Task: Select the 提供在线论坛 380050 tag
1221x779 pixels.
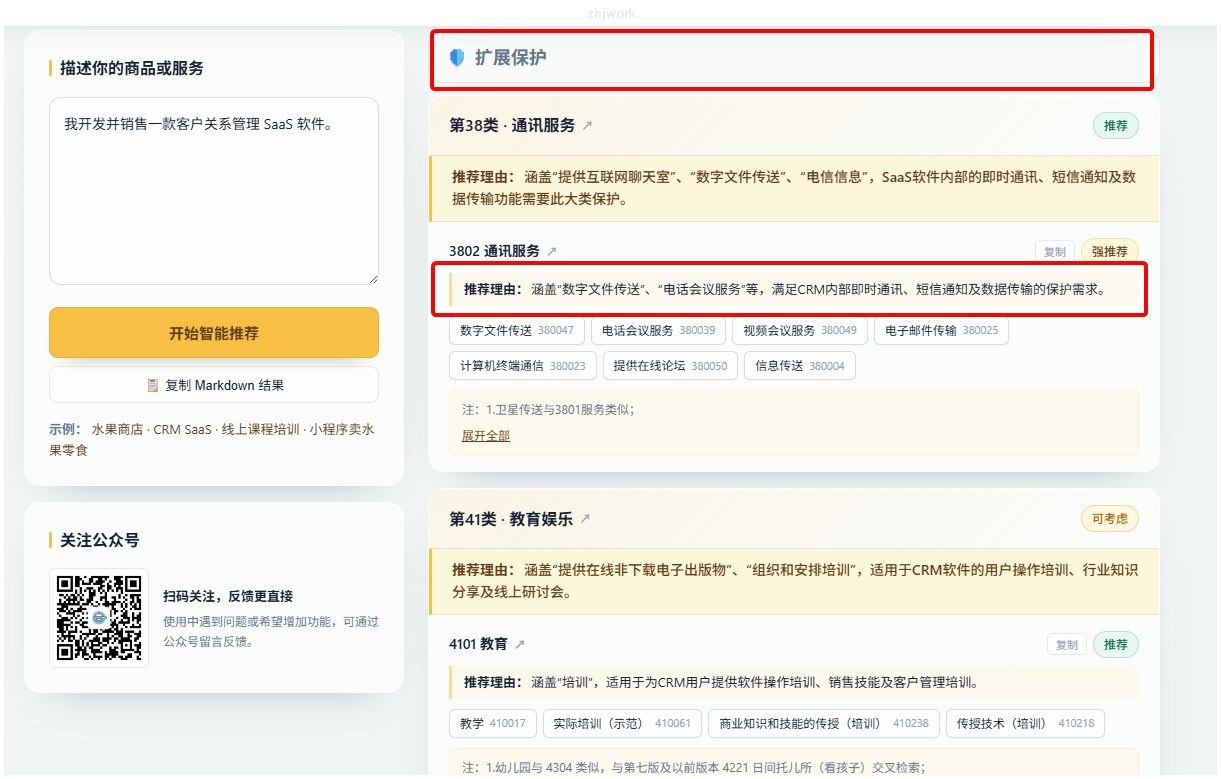Action: (x=670, y=366)
